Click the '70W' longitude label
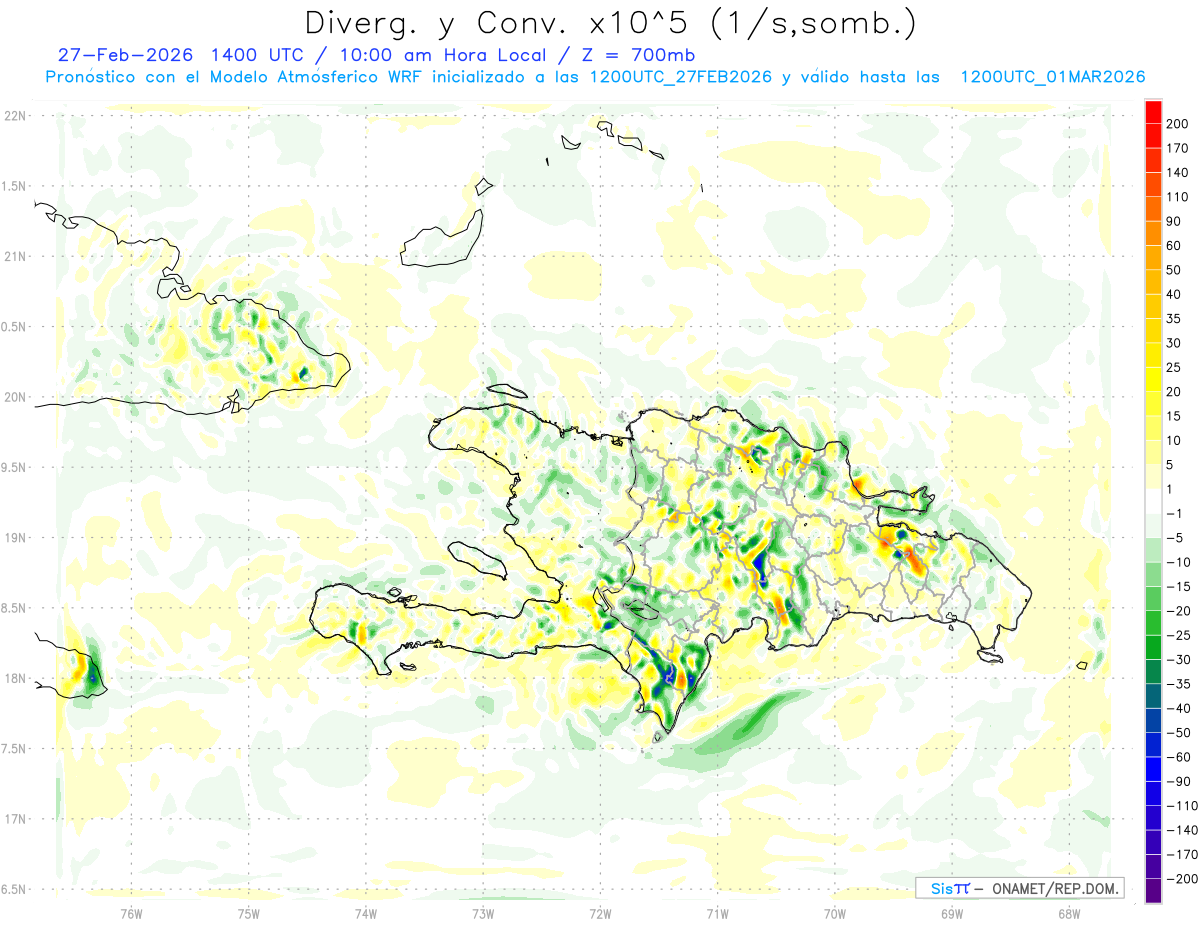The image size is (1200, 927). (x=834, y=913)
